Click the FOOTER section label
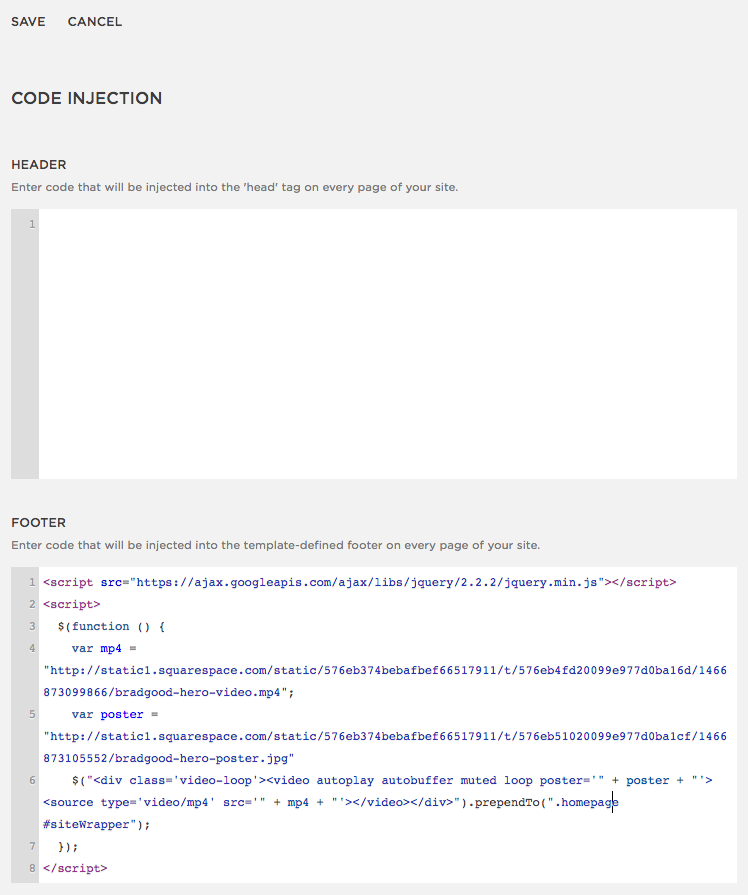748x895 pixels. click(x=39, y=522)
